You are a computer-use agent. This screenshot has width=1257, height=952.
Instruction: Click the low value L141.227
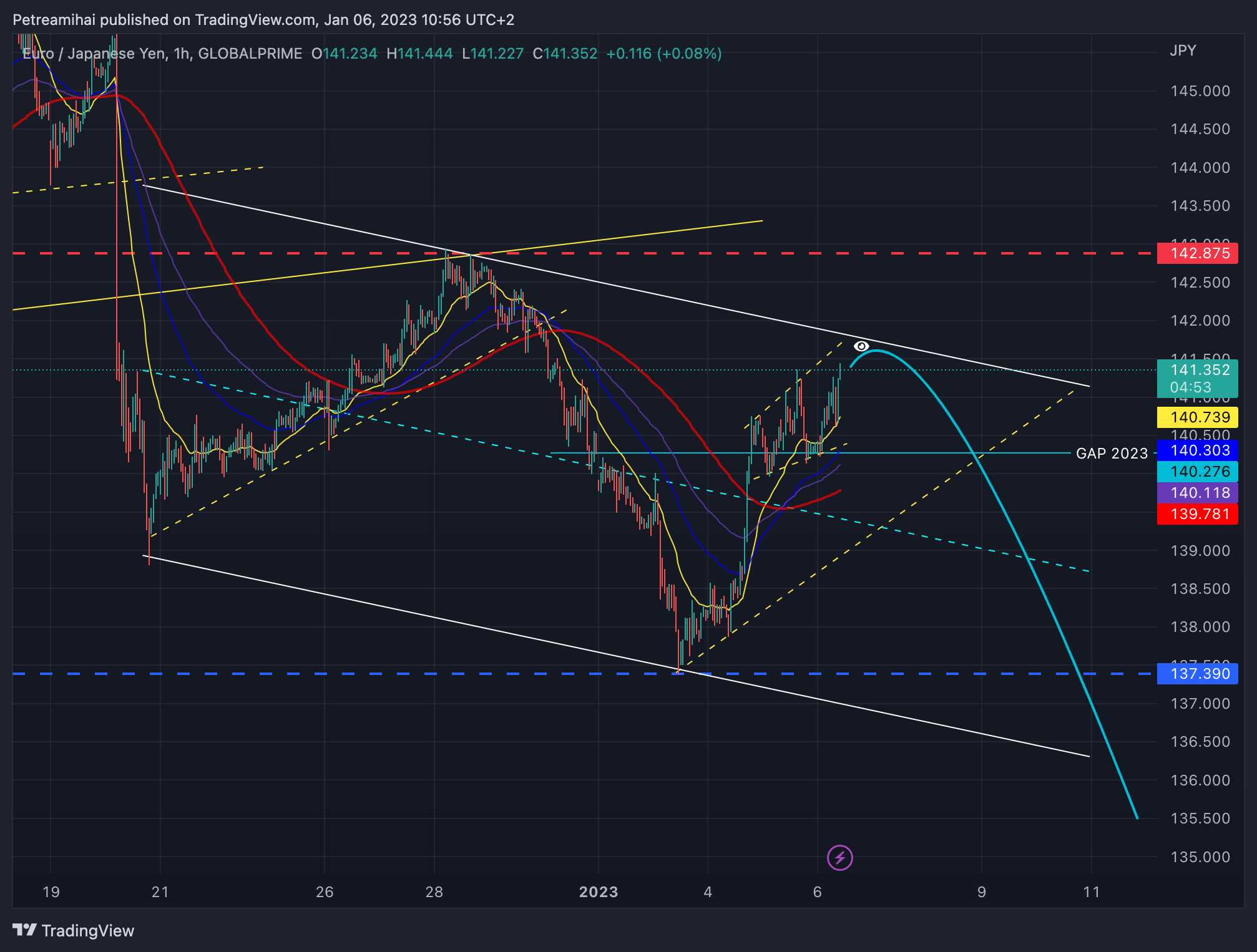[493, 54]
